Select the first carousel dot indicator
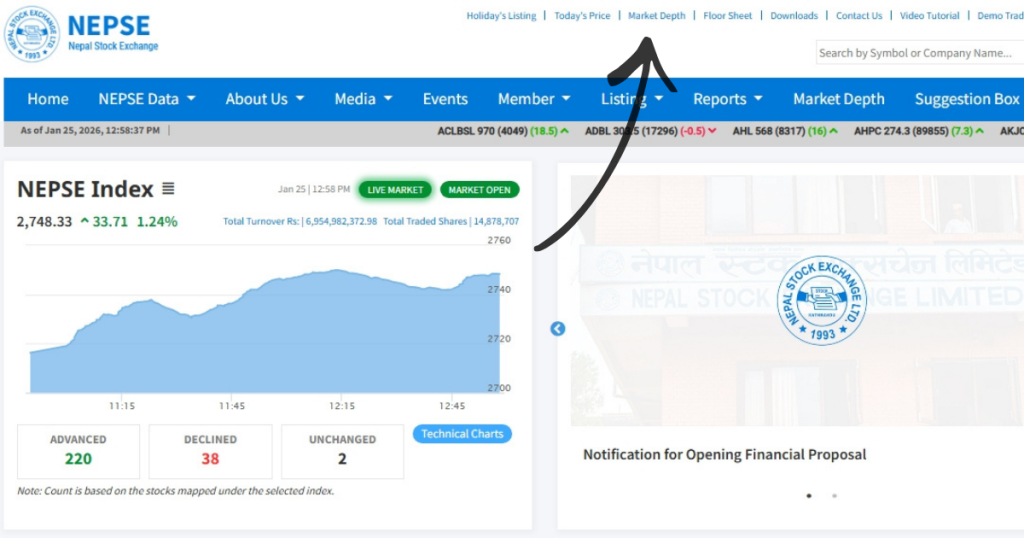 (x=808, y=496)
